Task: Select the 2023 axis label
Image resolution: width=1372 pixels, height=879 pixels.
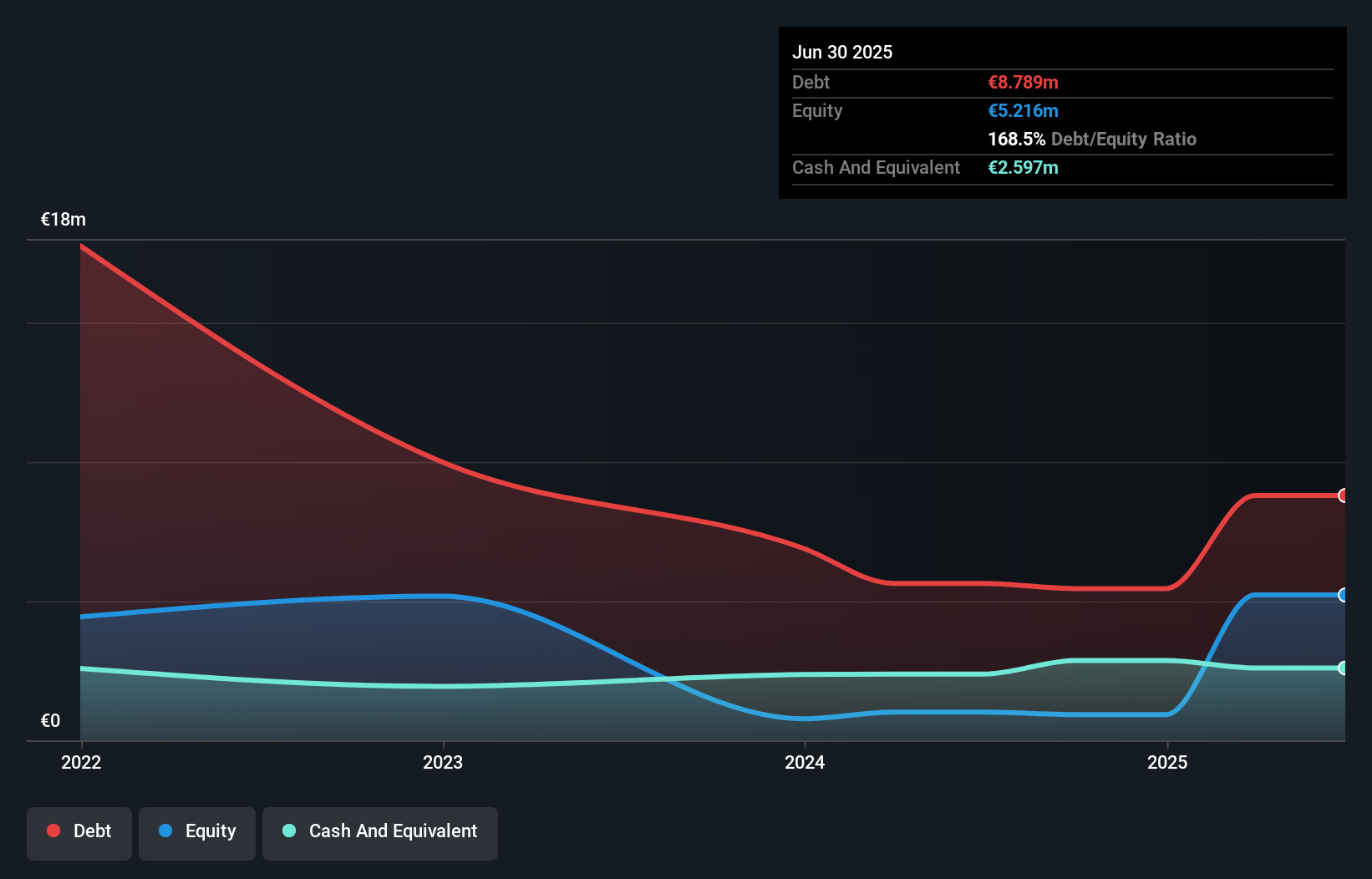Action: [x=443, y=762]
